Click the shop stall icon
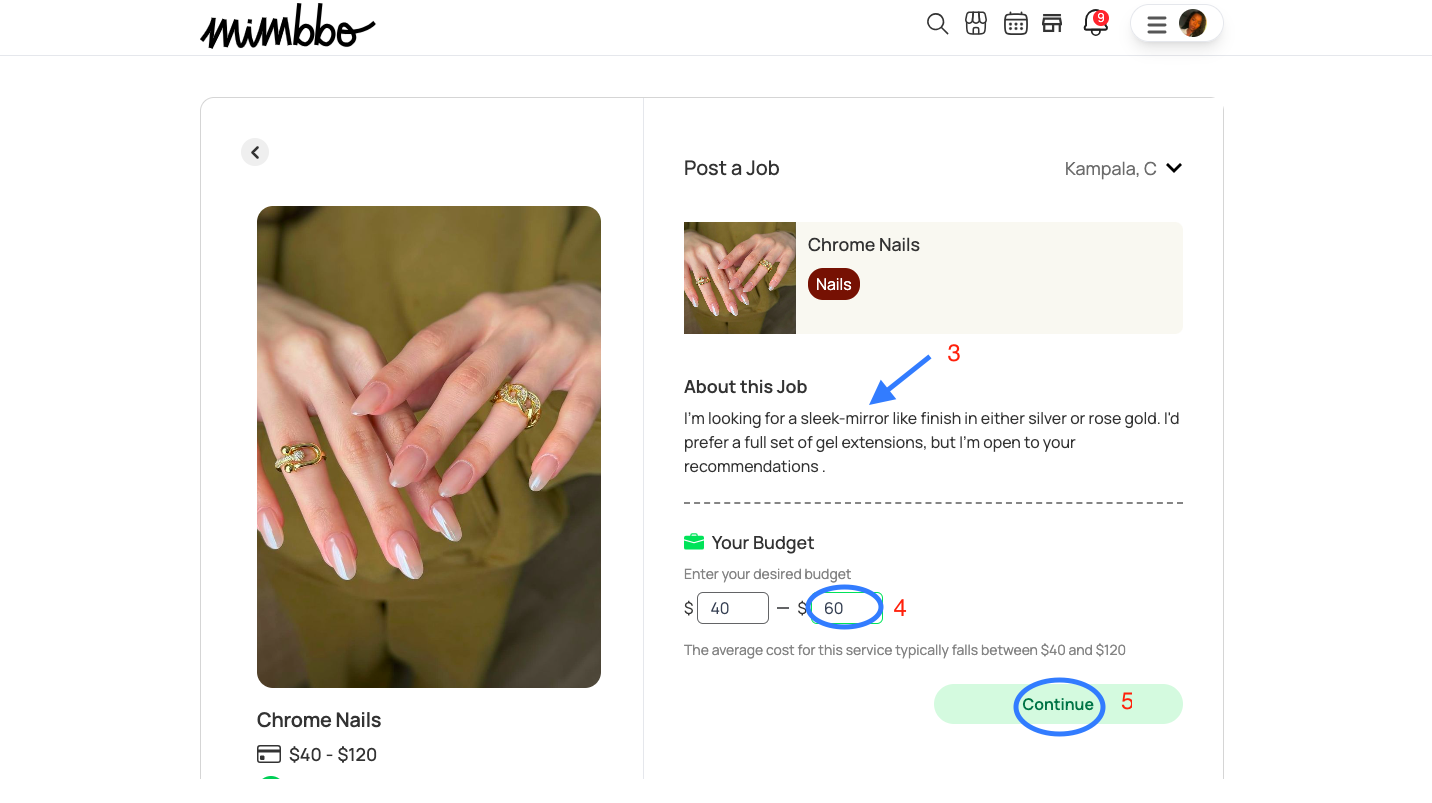 click(1052, 24)
